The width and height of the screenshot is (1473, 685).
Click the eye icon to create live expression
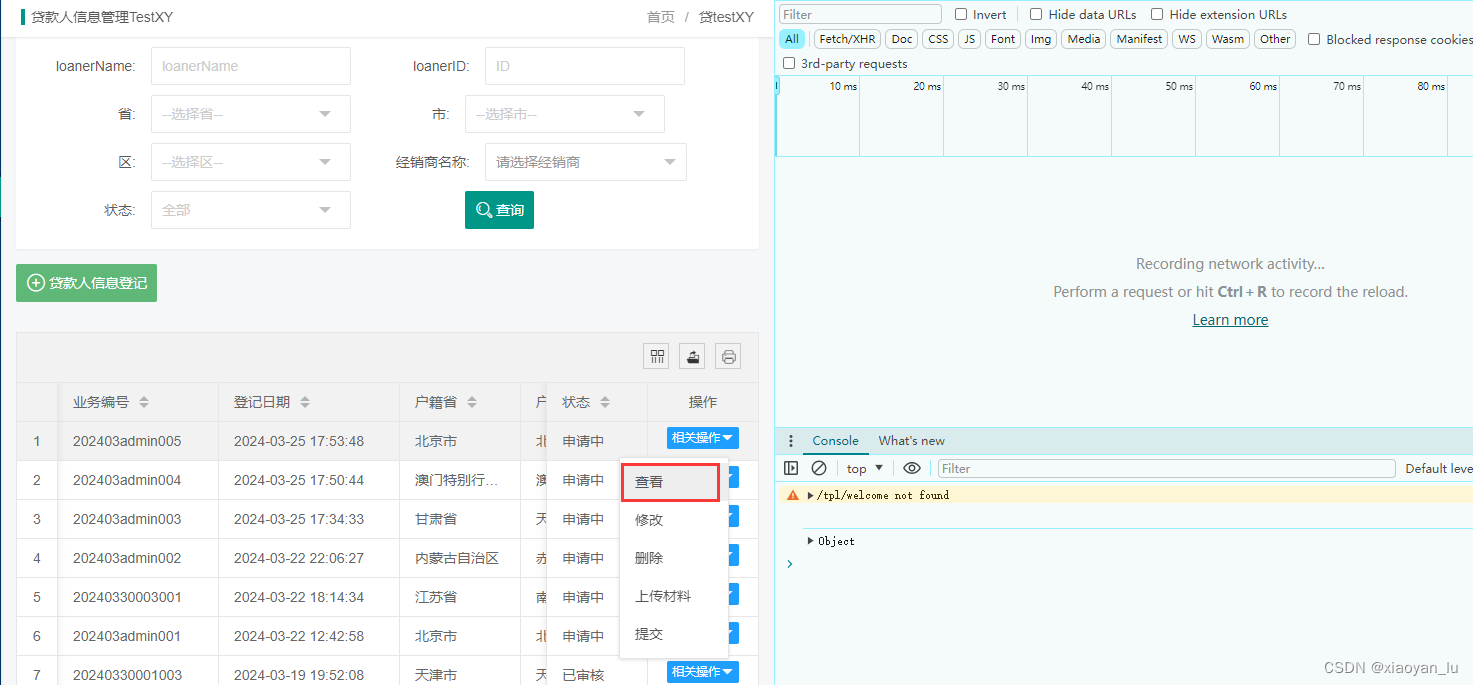pyautogui.click(x=911, y=467)
